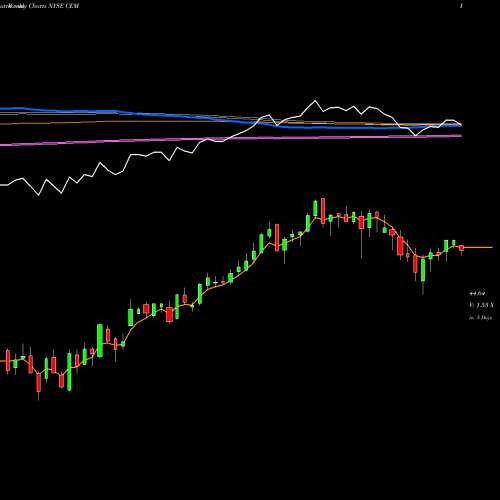Click the white indicator line at its highest peak
The image size is (500, 500).
(315, 101)
